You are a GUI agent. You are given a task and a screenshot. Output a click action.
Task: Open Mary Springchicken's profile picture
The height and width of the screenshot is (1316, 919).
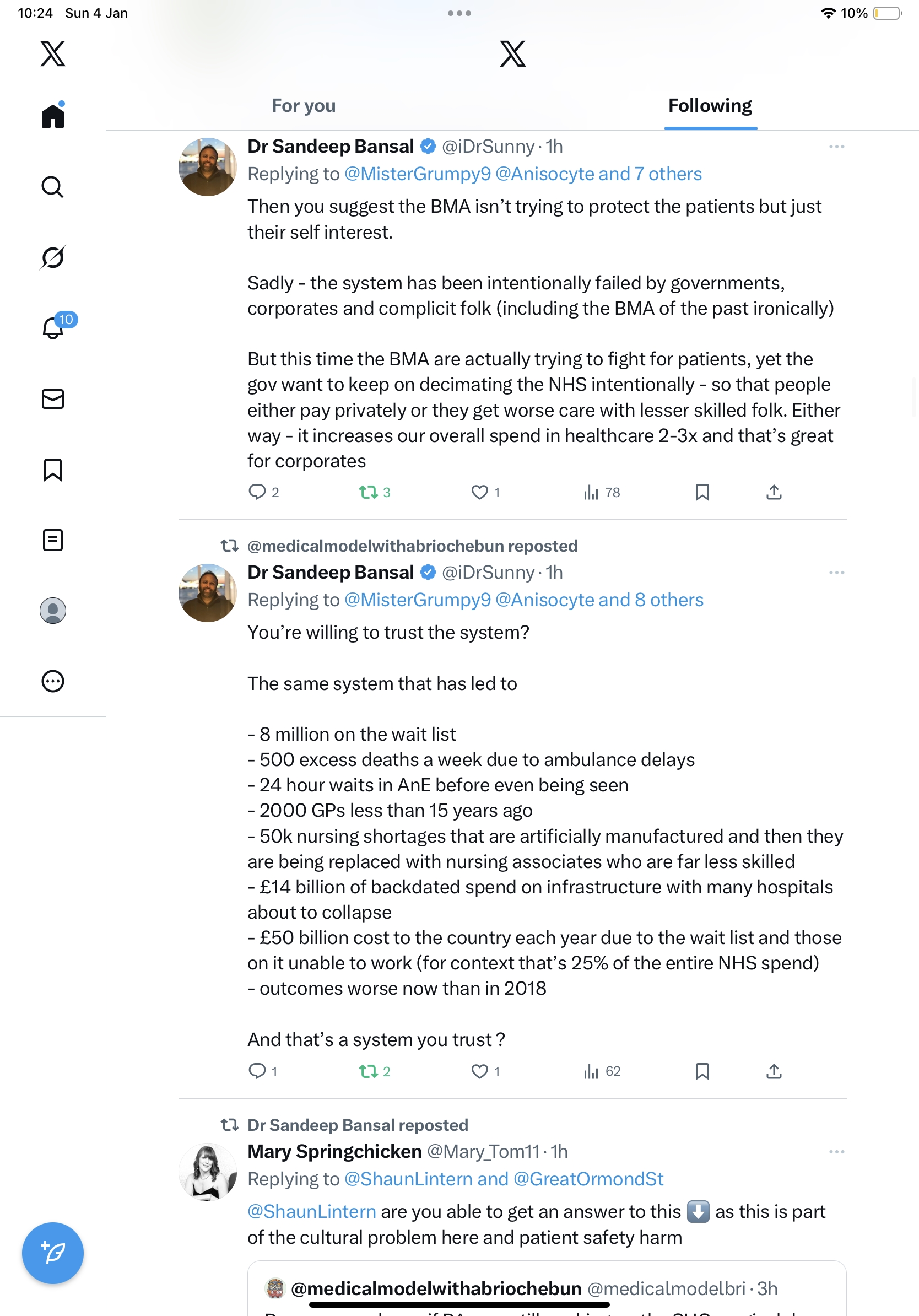pyautogui.click(x=207, y=1171)
